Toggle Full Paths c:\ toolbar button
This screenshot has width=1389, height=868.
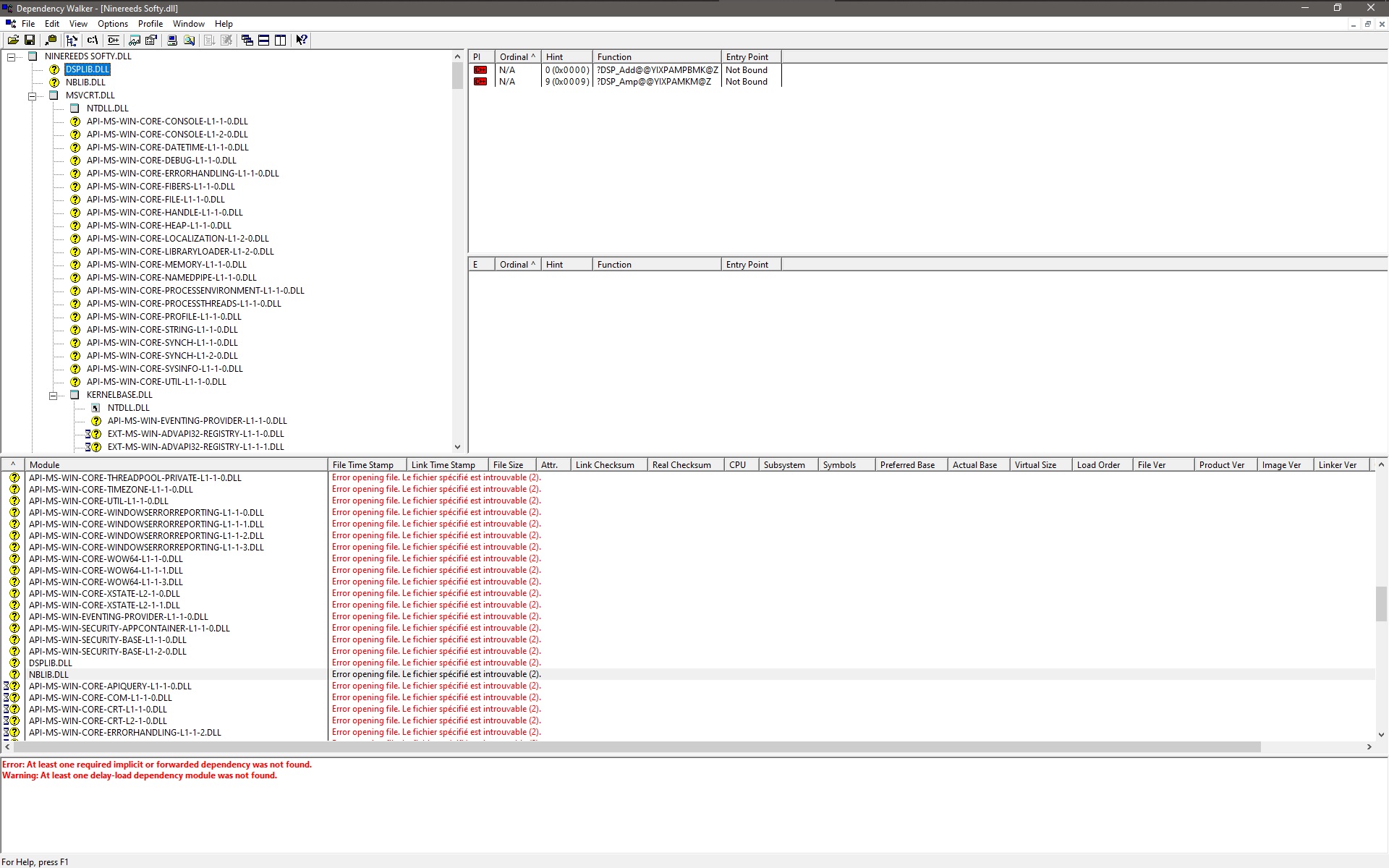[93, 41]
